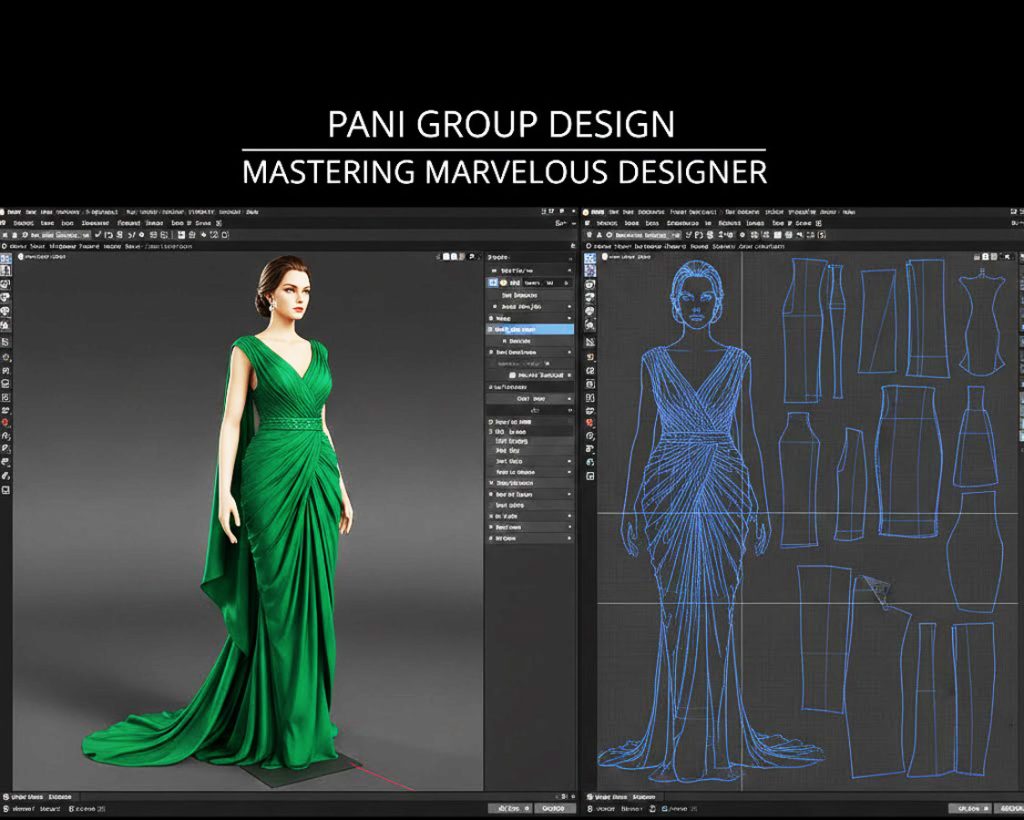Select the blue highlighted row in property panel
This screenshot has width=1024, height=820.
click(x=530, y=330)
